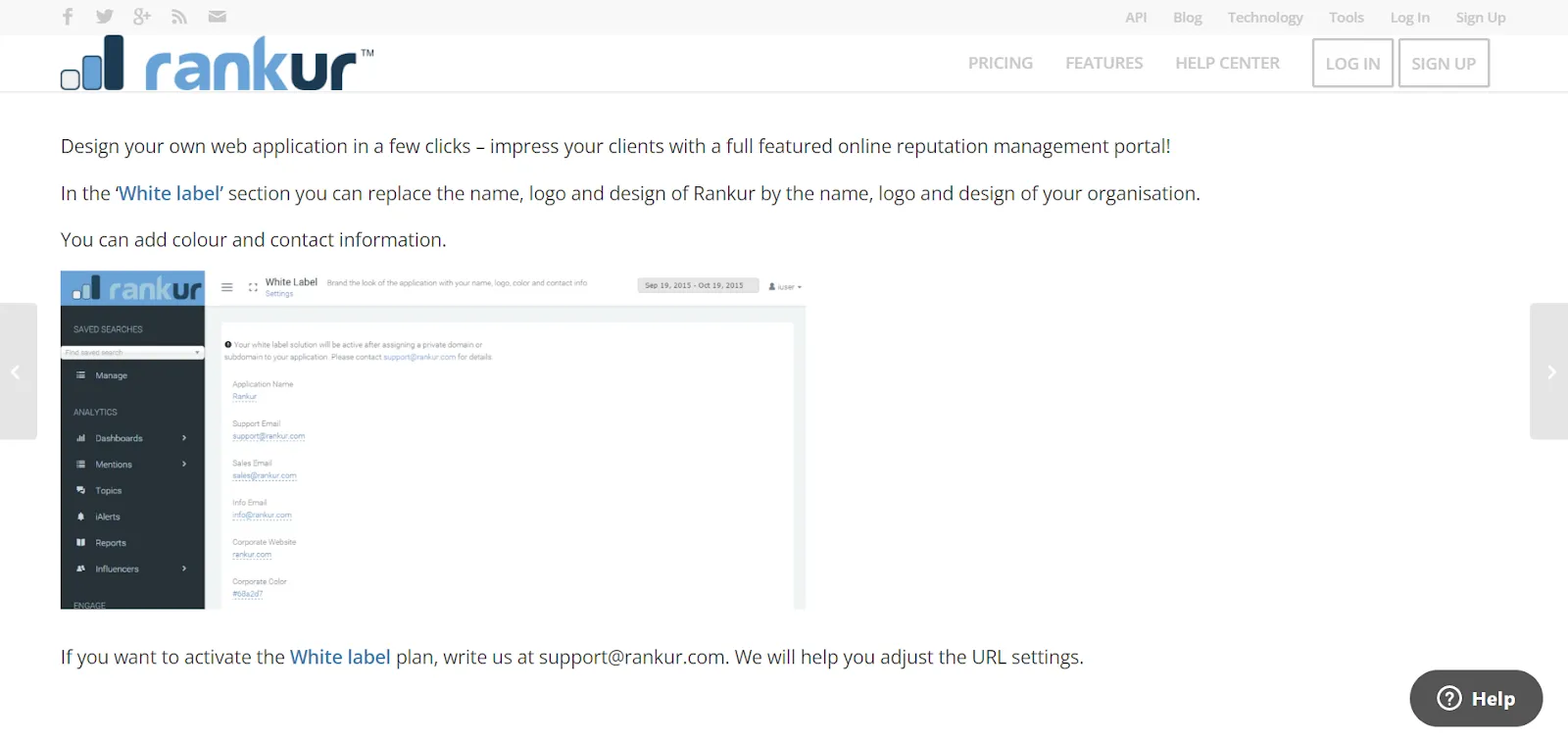Open the FEATURES menu item

1104,63
